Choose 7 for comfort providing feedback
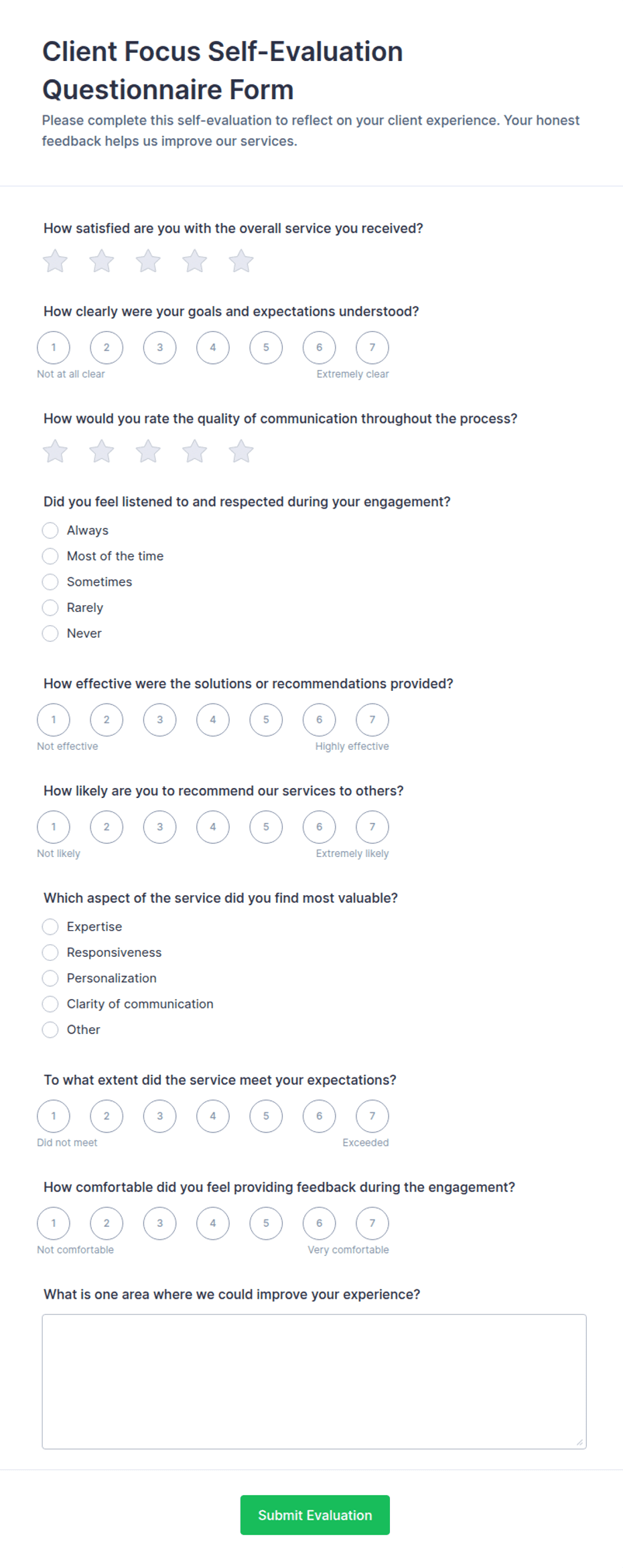 tap(372, 1223)
